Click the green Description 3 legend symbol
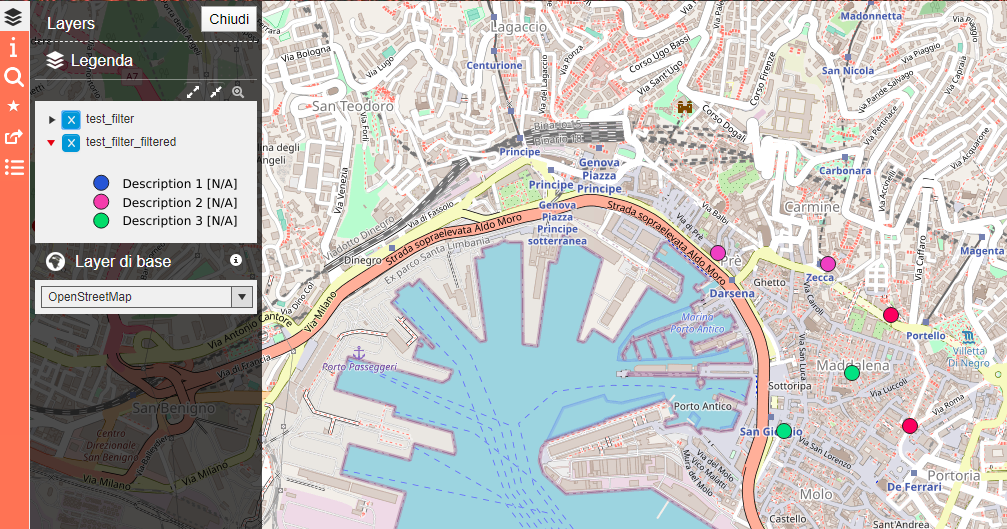 coord(101,220)
